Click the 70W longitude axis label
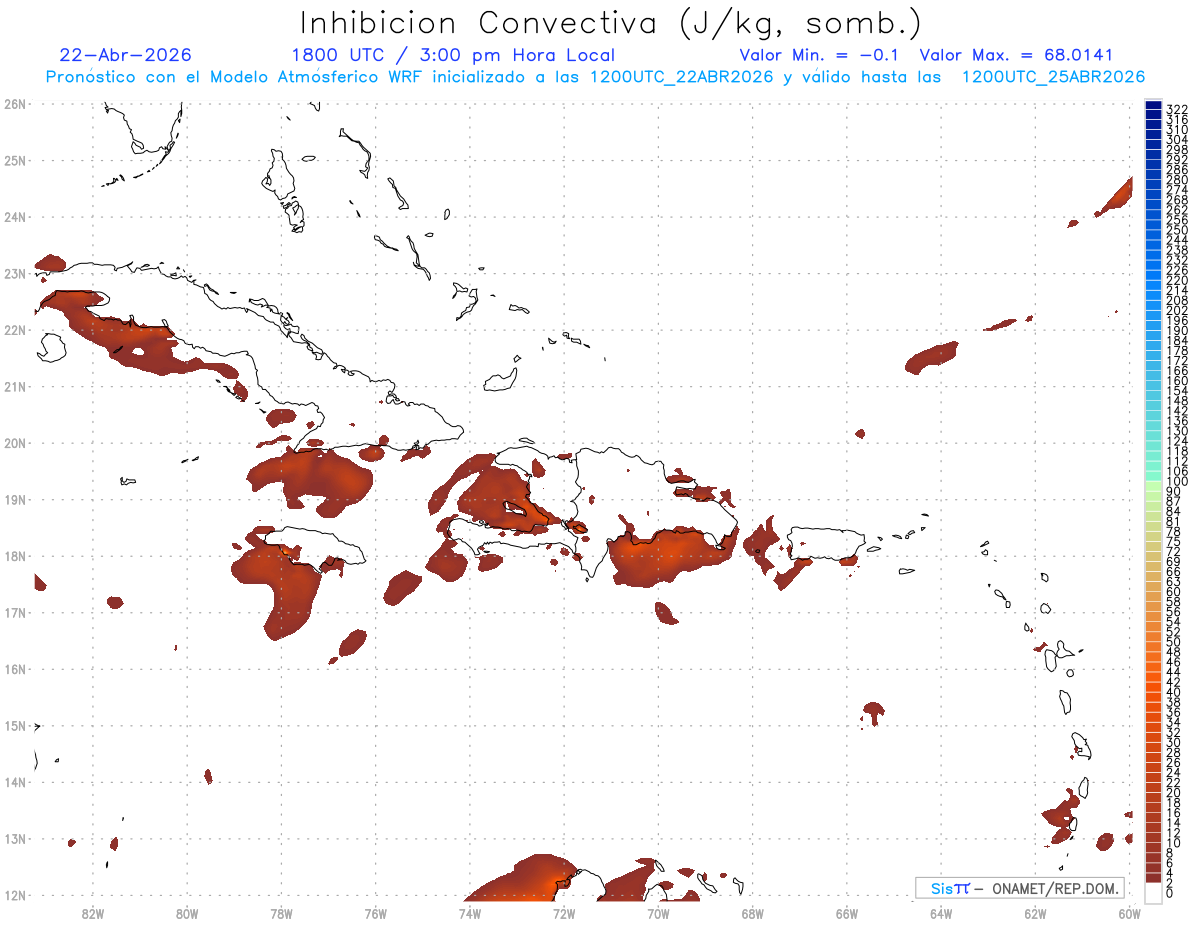Image resolution: width=1200 pixels, height=927 pixels. (658, 912)
